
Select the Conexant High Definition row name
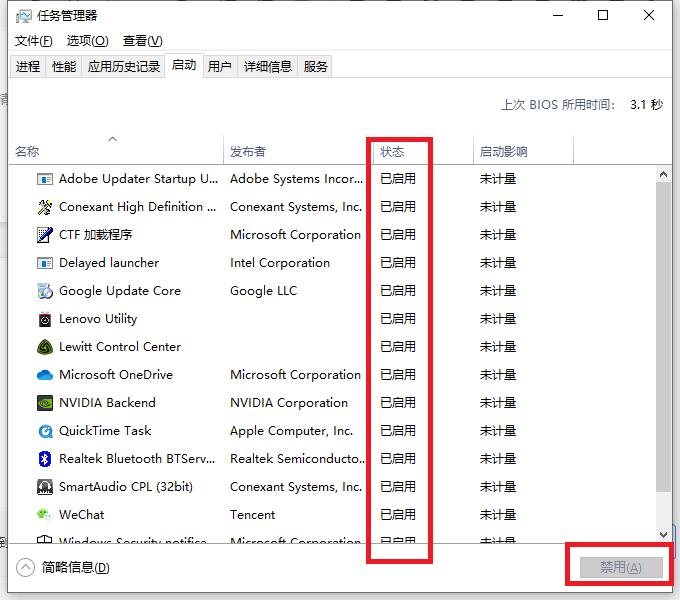(137, 207)
